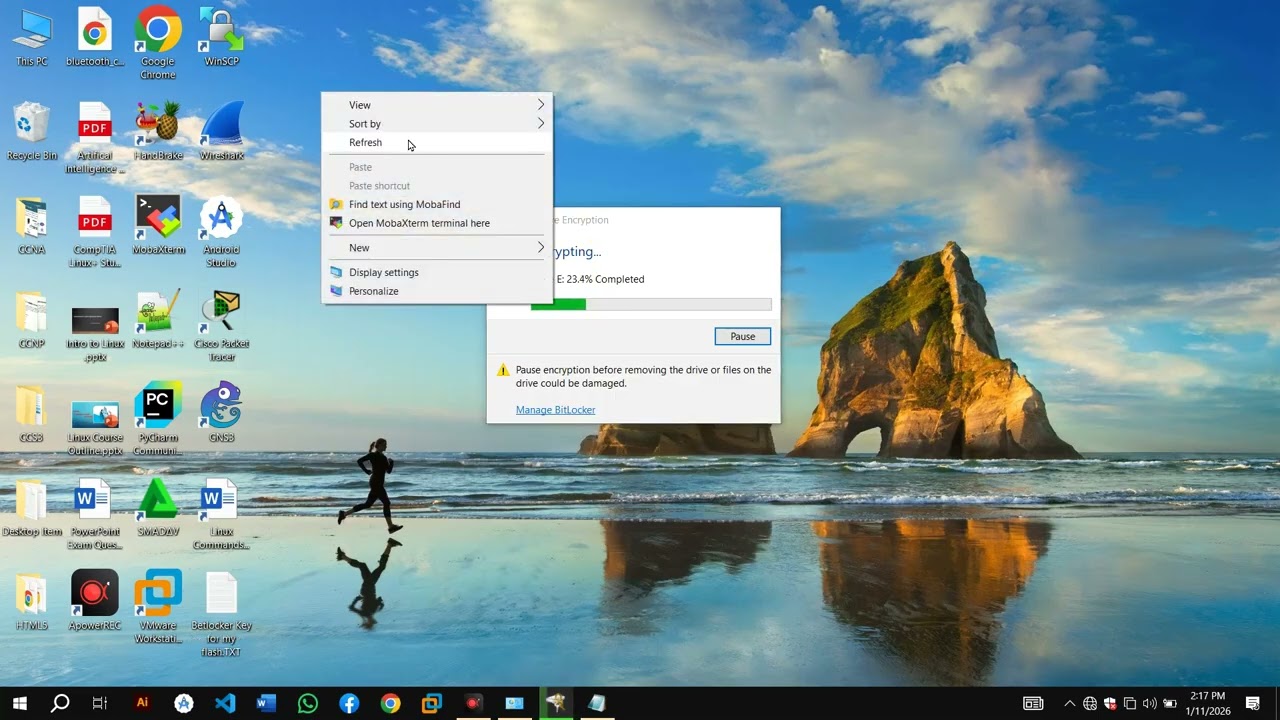The image size is (1280, 720).
Task: Select Linux Course Outline.pptx file
Action: coord(95,428)
